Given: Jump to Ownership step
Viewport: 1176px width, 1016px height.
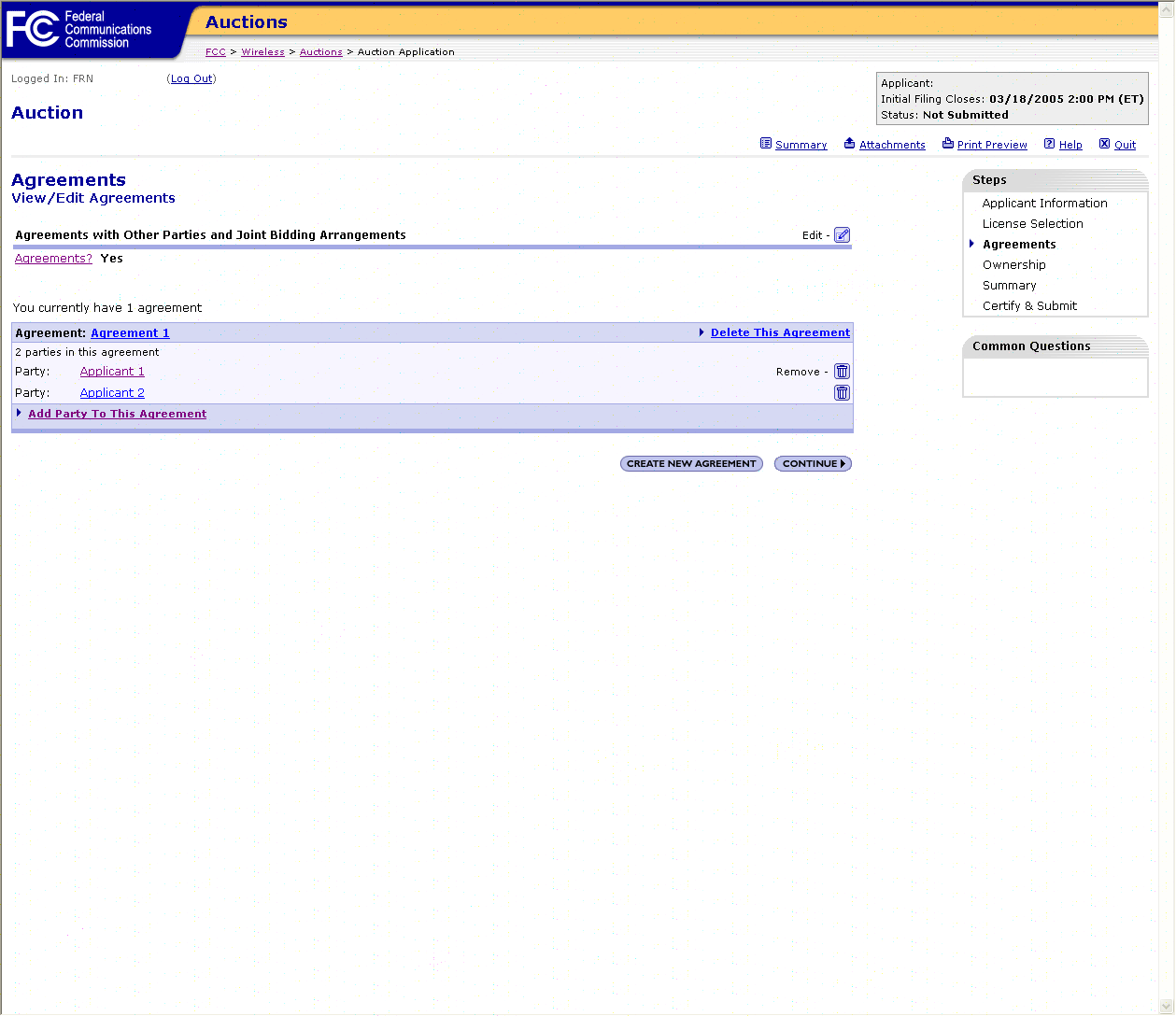Looking at the screenshot, I should tap(1013, 265).
